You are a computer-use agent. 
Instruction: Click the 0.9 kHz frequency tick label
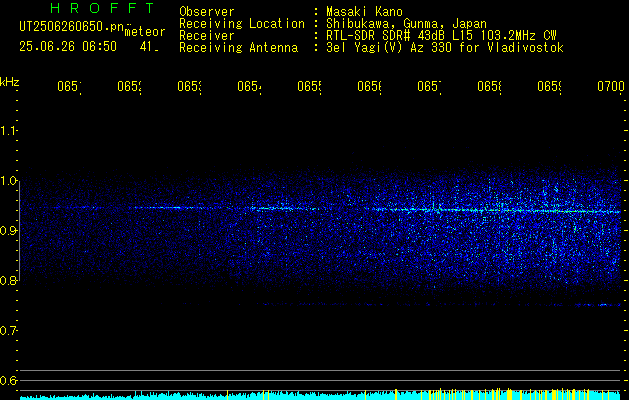8,230
